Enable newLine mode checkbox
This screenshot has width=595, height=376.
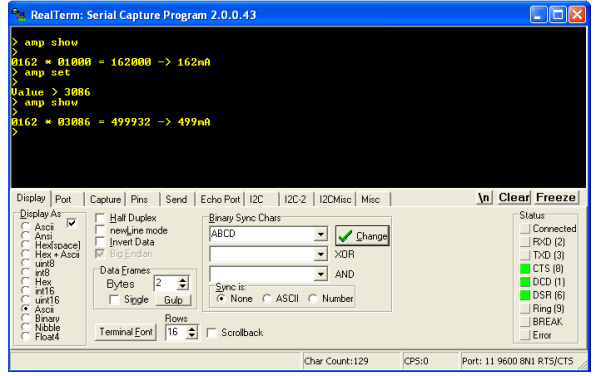[x=100, y=230]
